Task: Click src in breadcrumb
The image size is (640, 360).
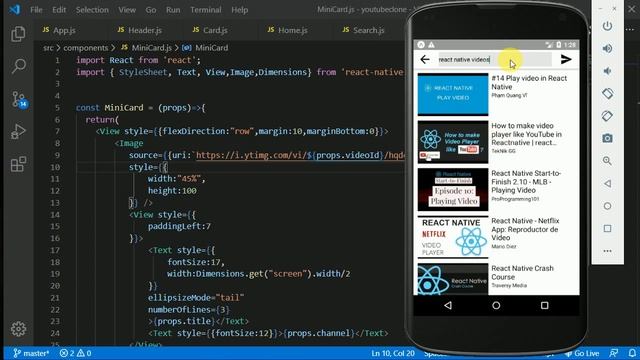Action: 48,48
